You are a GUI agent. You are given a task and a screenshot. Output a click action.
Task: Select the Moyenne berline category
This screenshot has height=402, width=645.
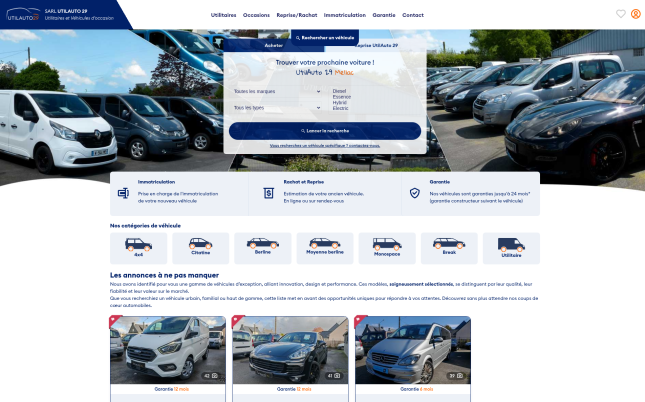(325, 248)
